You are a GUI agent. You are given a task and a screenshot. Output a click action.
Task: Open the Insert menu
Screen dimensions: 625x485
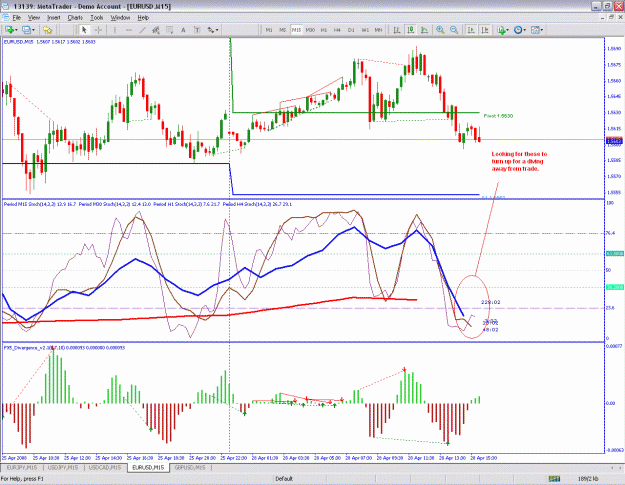coord(53,18)
